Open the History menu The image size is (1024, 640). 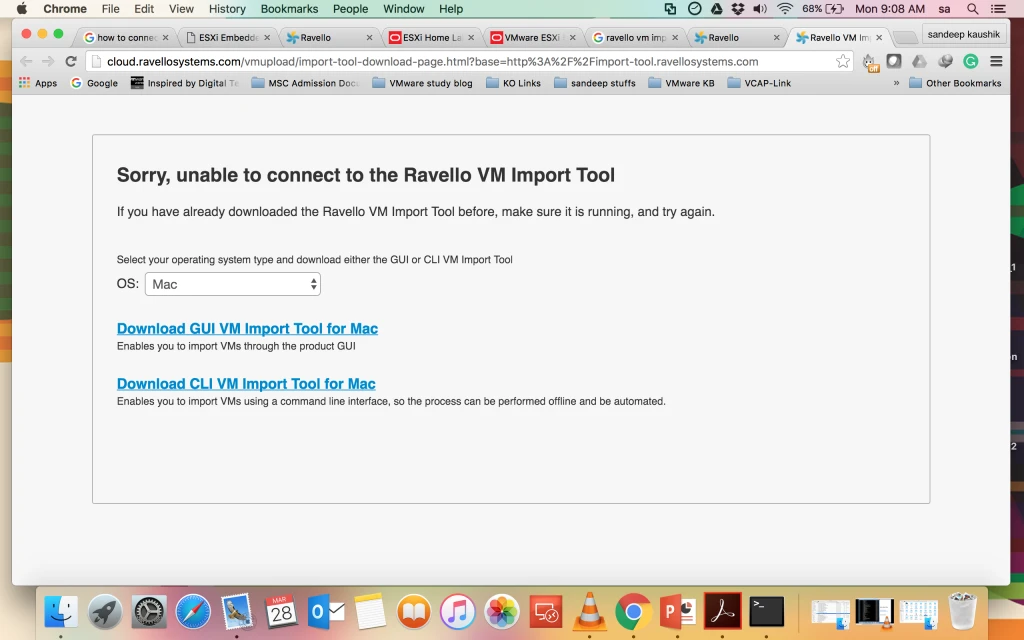(x=227, y=9)
